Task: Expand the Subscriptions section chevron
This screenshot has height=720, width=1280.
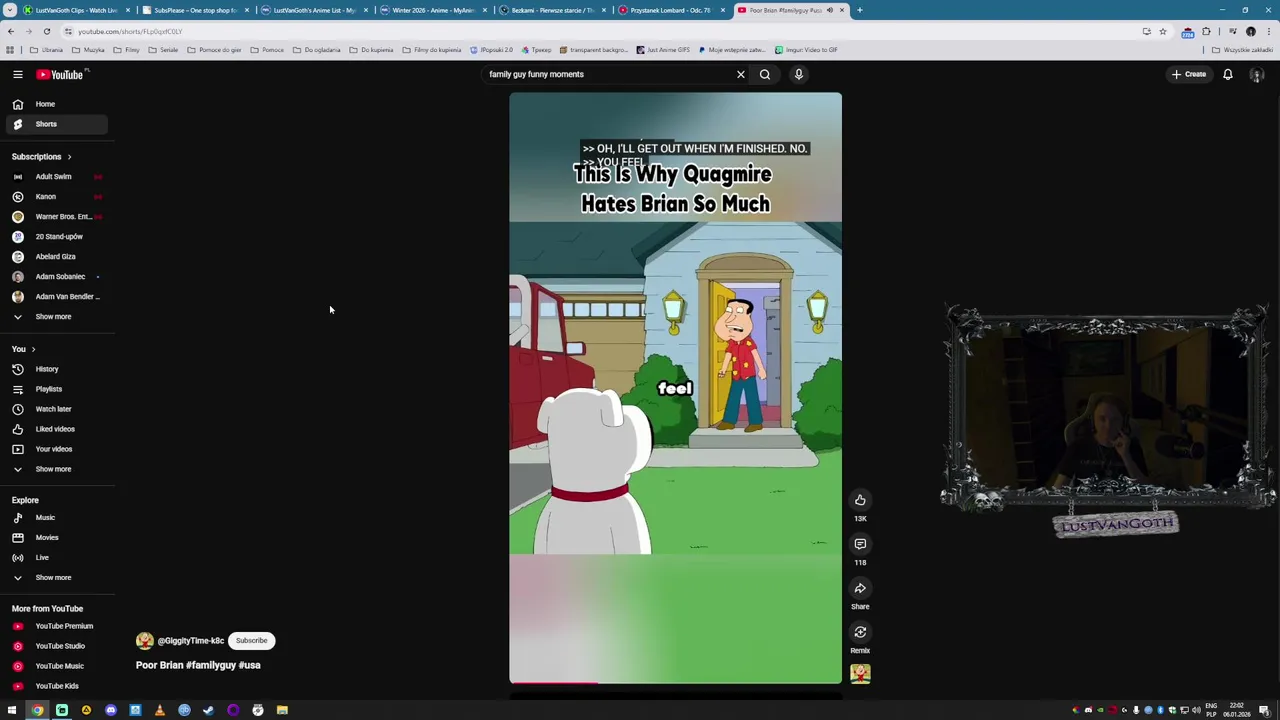Action: pyautogui.click(x=69, y=157)
